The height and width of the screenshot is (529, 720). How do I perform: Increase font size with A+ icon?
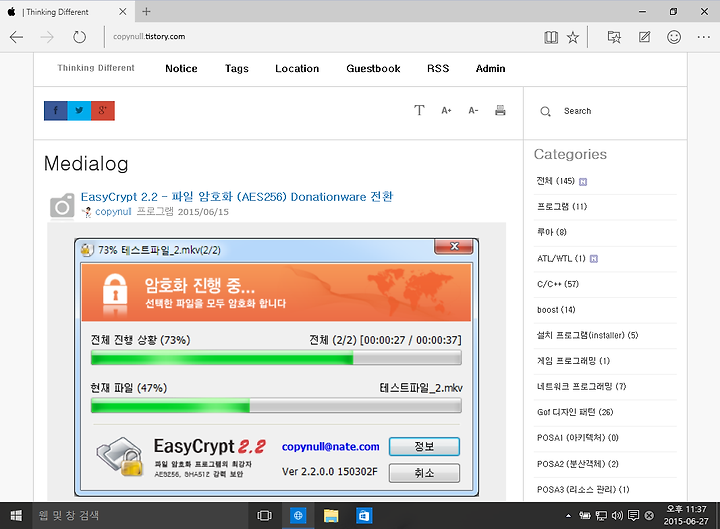coord(446,110)
